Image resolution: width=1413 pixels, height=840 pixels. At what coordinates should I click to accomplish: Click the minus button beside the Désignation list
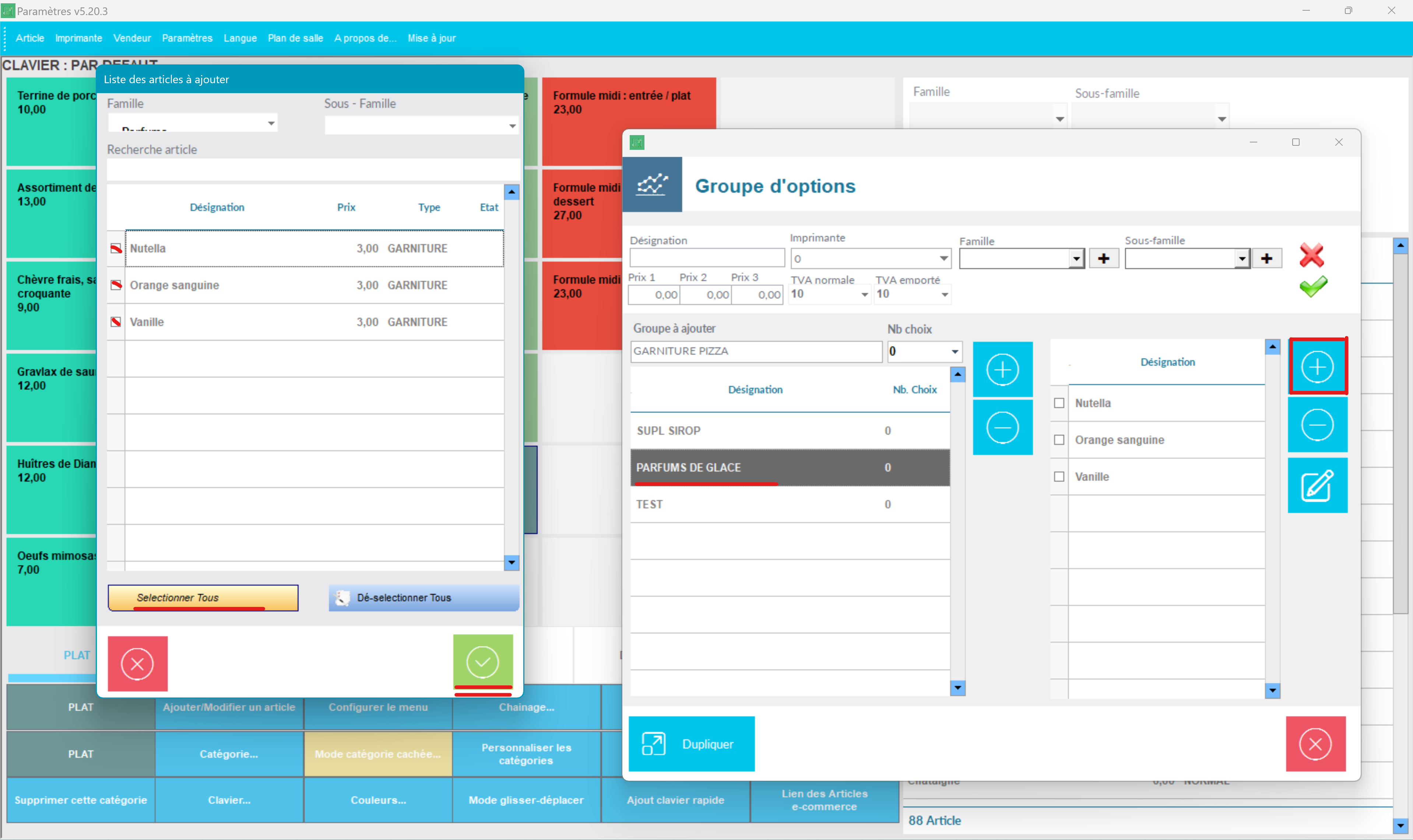click(x=1317, y=425)
